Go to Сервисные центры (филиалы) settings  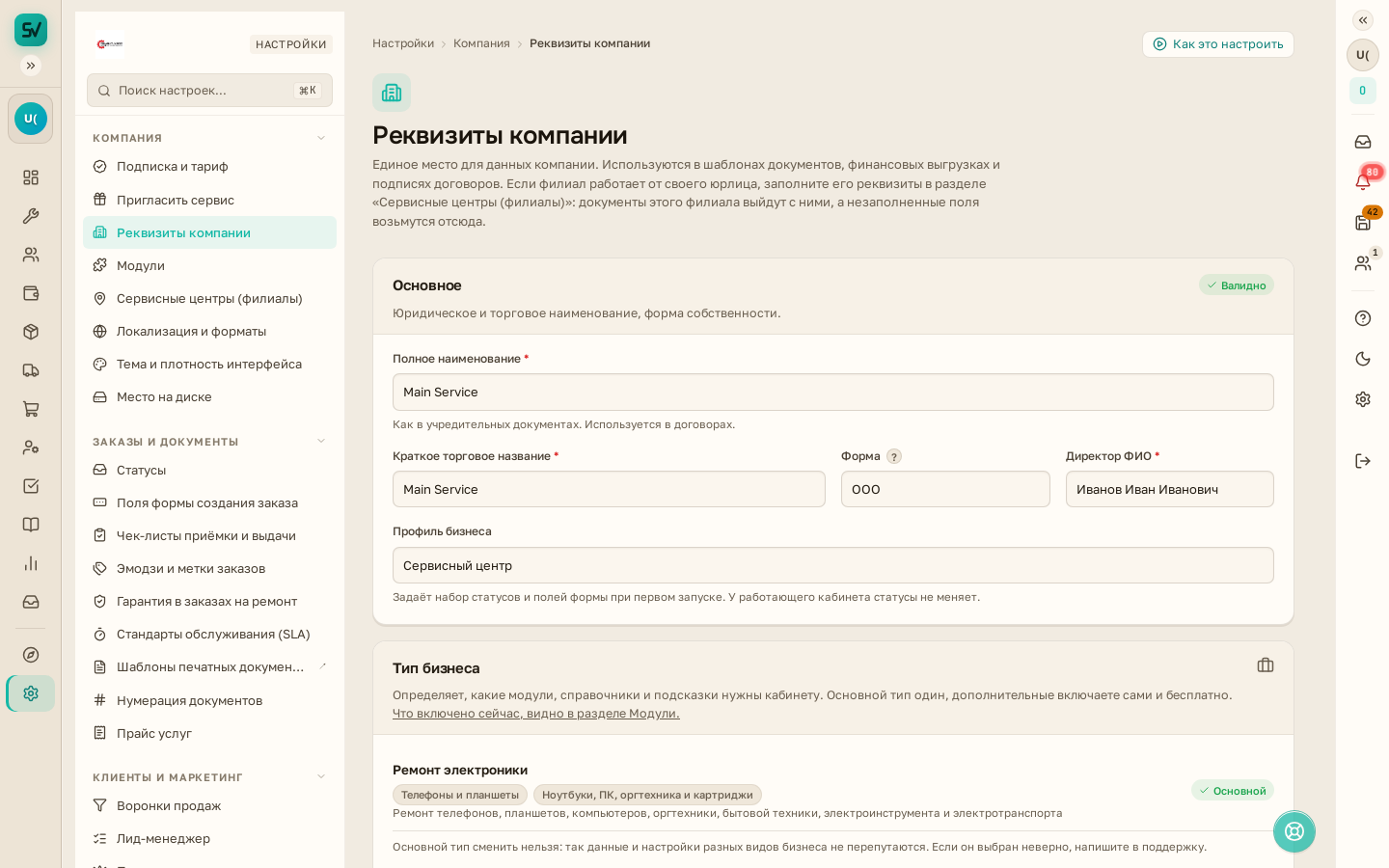[209, 298]
